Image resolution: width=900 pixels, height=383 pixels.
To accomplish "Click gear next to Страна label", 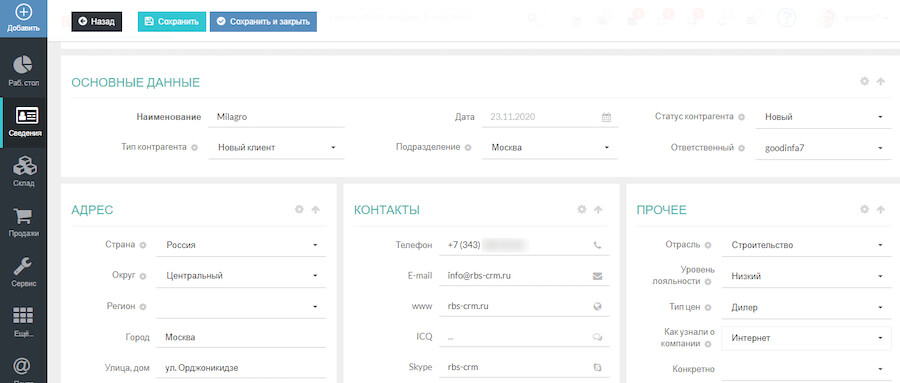I will coord(143,245).
